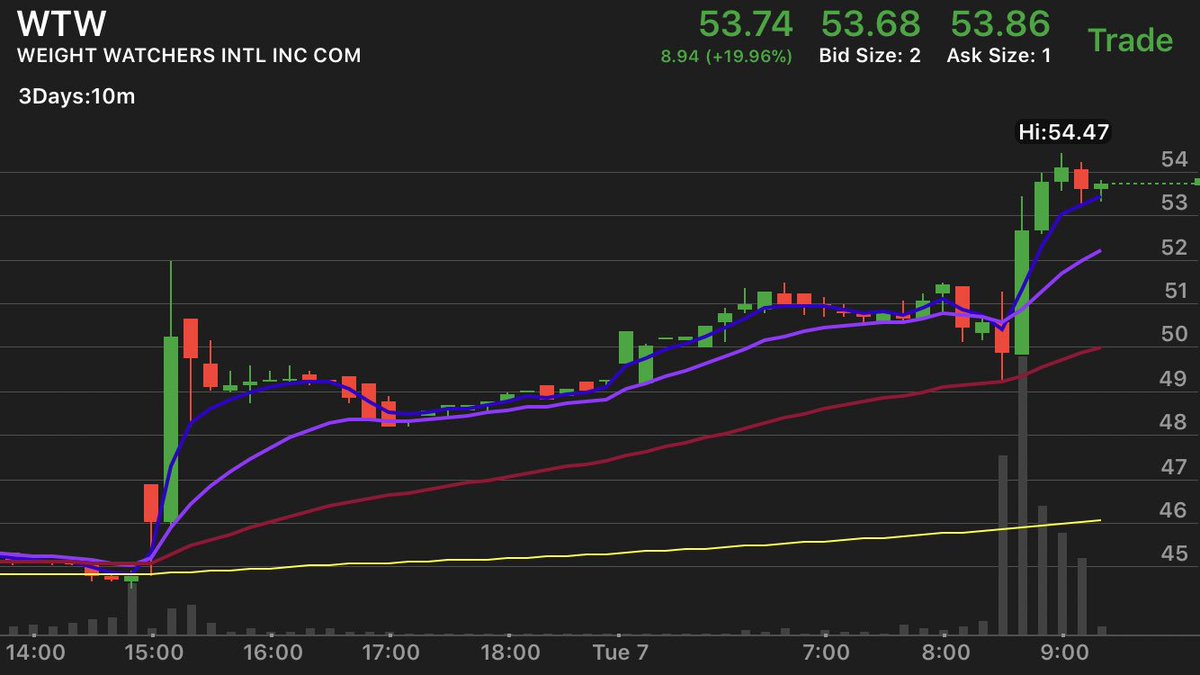Click the 17:00 time axis label
The width and height of the screenshot is (1200, 675).
pyautogui.click(x=390, y=653)
